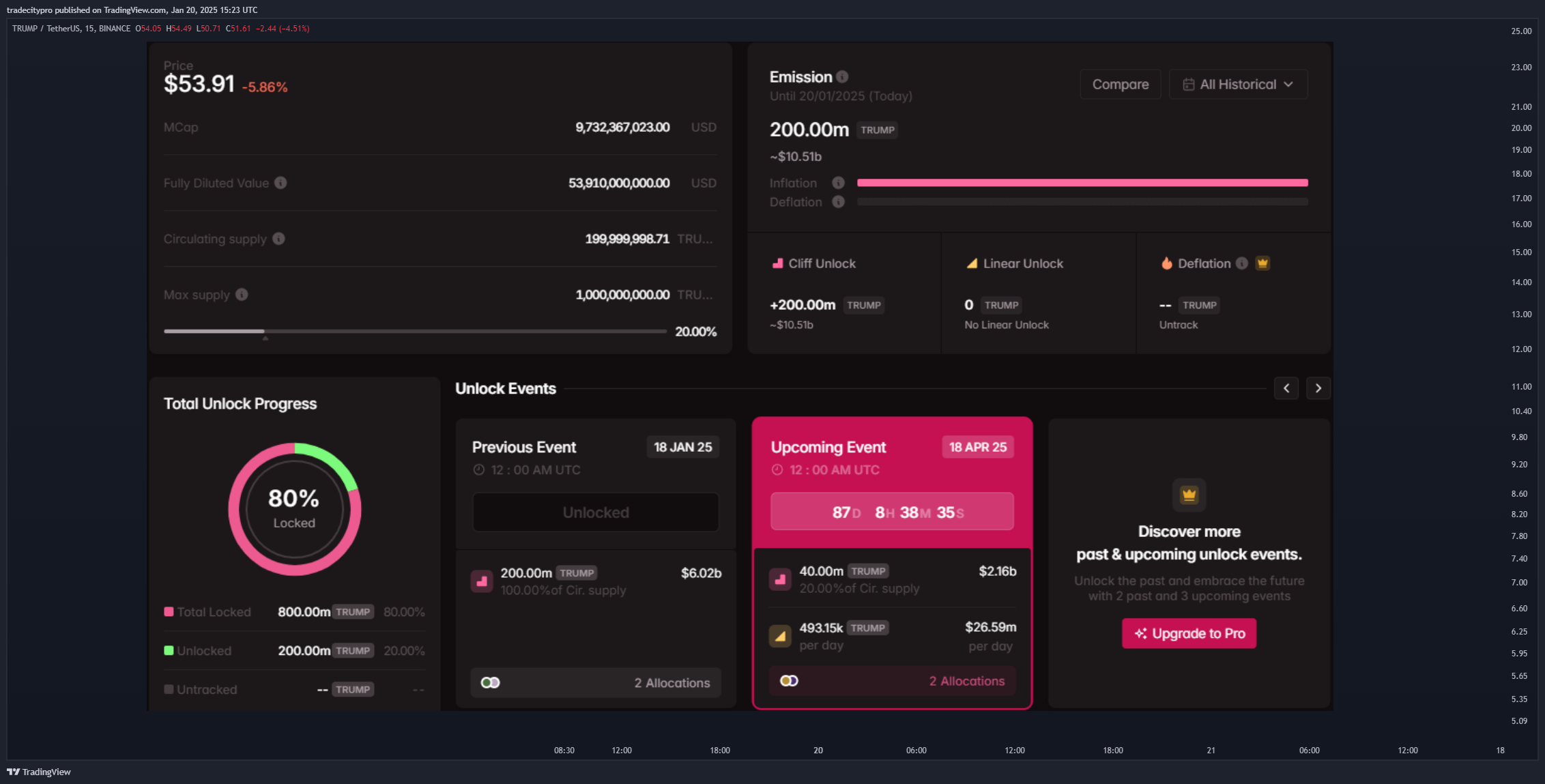The width and height of the screenshot is (1545, 784).
Task: Click the max supply 20.00% progress bar
Action: (x=415, y=332)
